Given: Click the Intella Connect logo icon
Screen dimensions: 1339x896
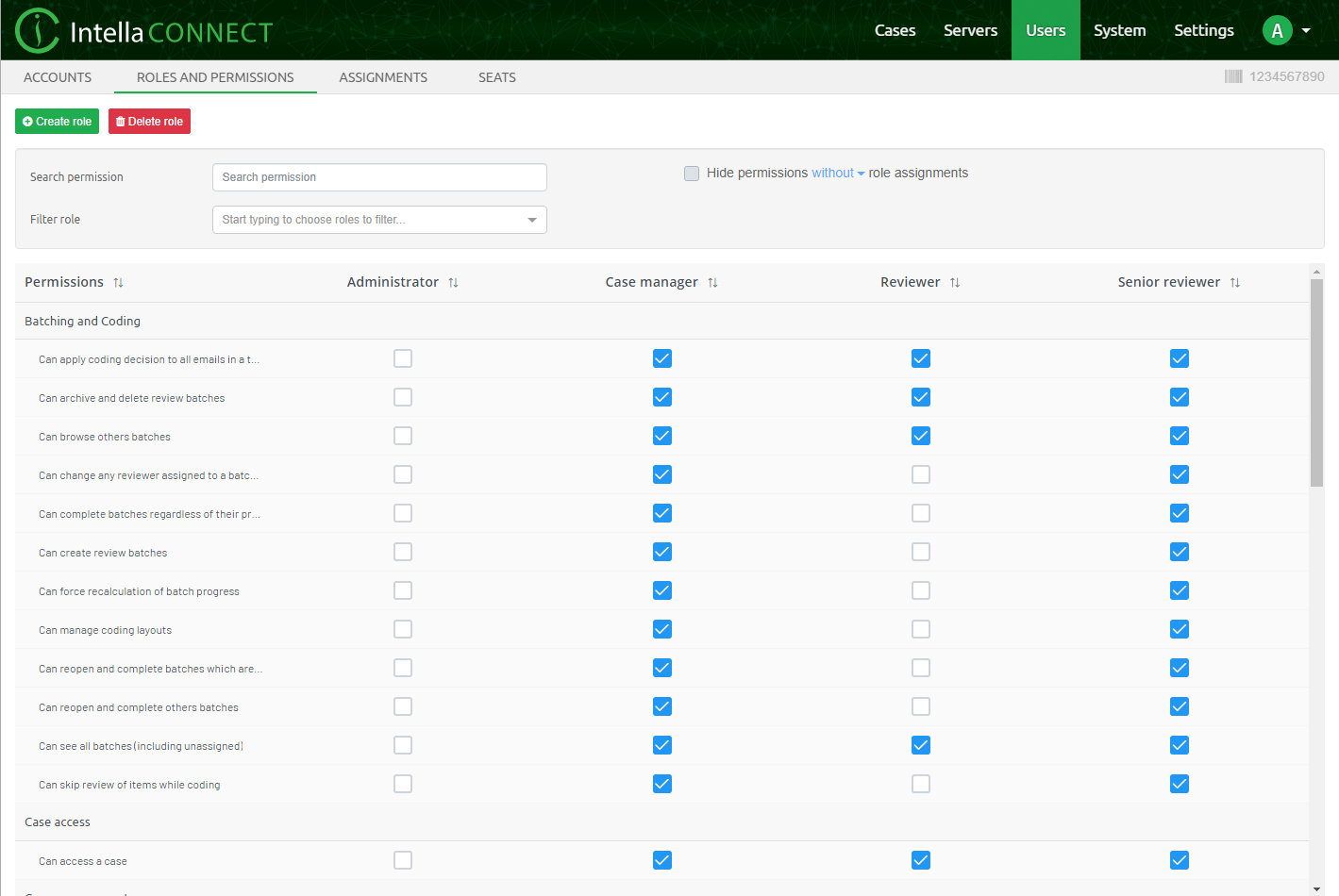Looking at the screenshot, I should [x=38, y=30].
